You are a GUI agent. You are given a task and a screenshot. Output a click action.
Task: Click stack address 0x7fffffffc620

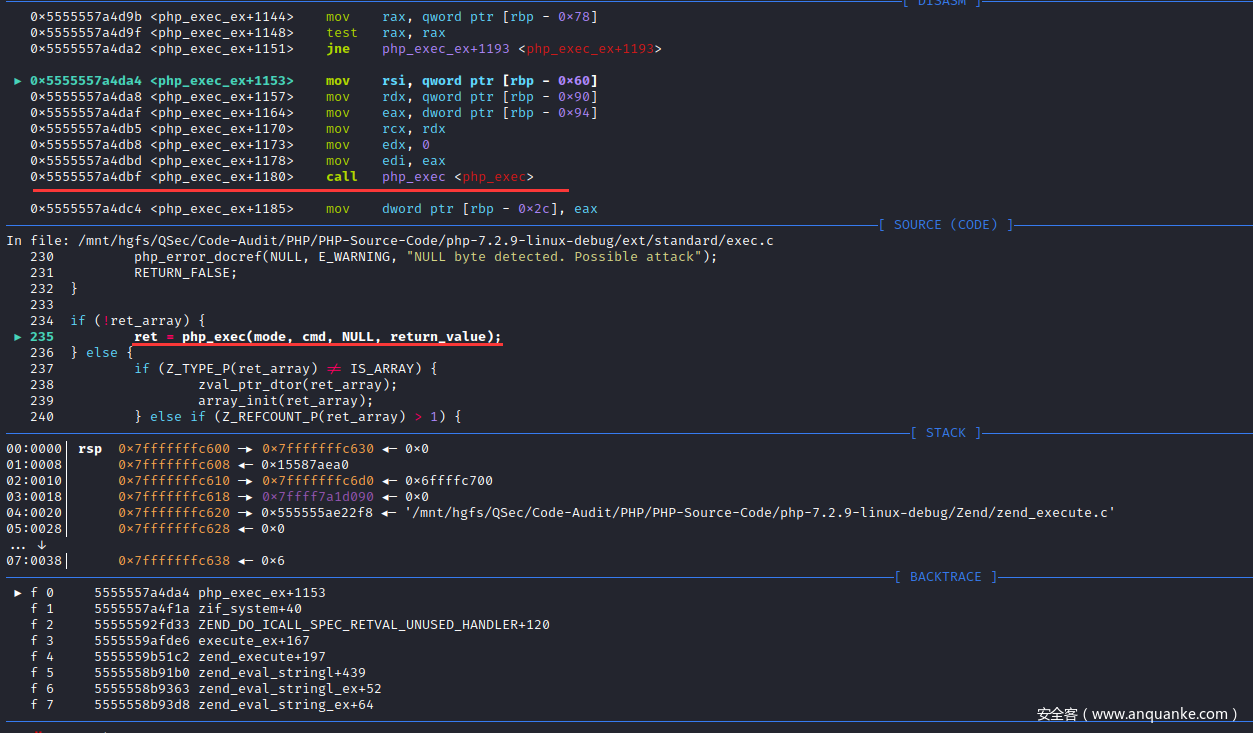click(173, 513)
